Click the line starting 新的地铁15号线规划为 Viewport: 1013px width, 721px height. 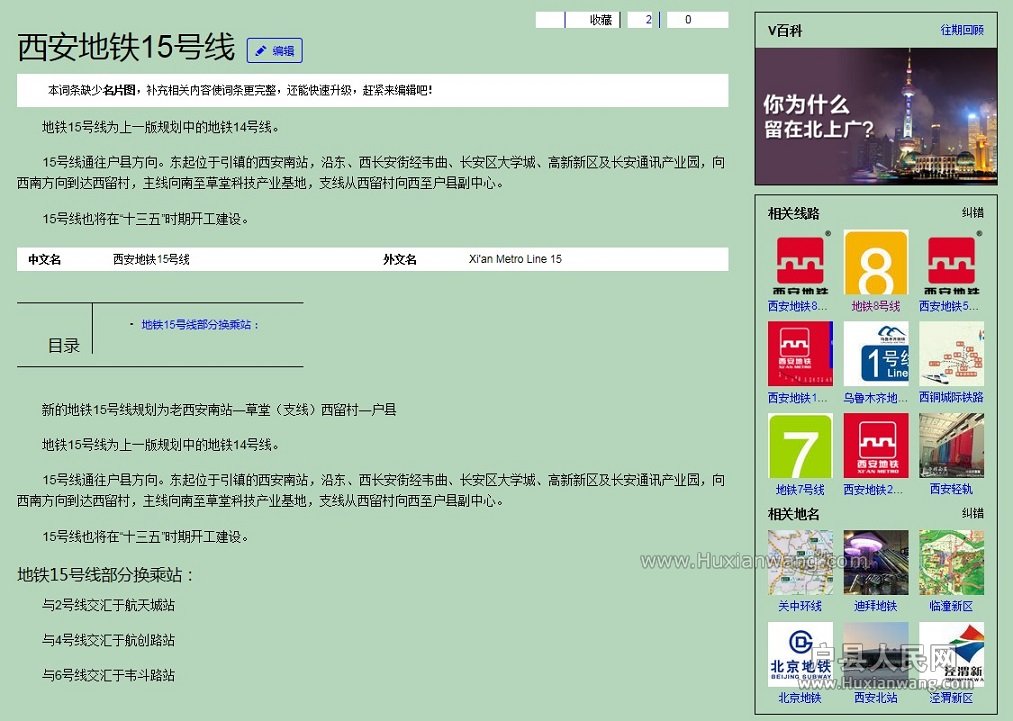(x=219, y=410)
